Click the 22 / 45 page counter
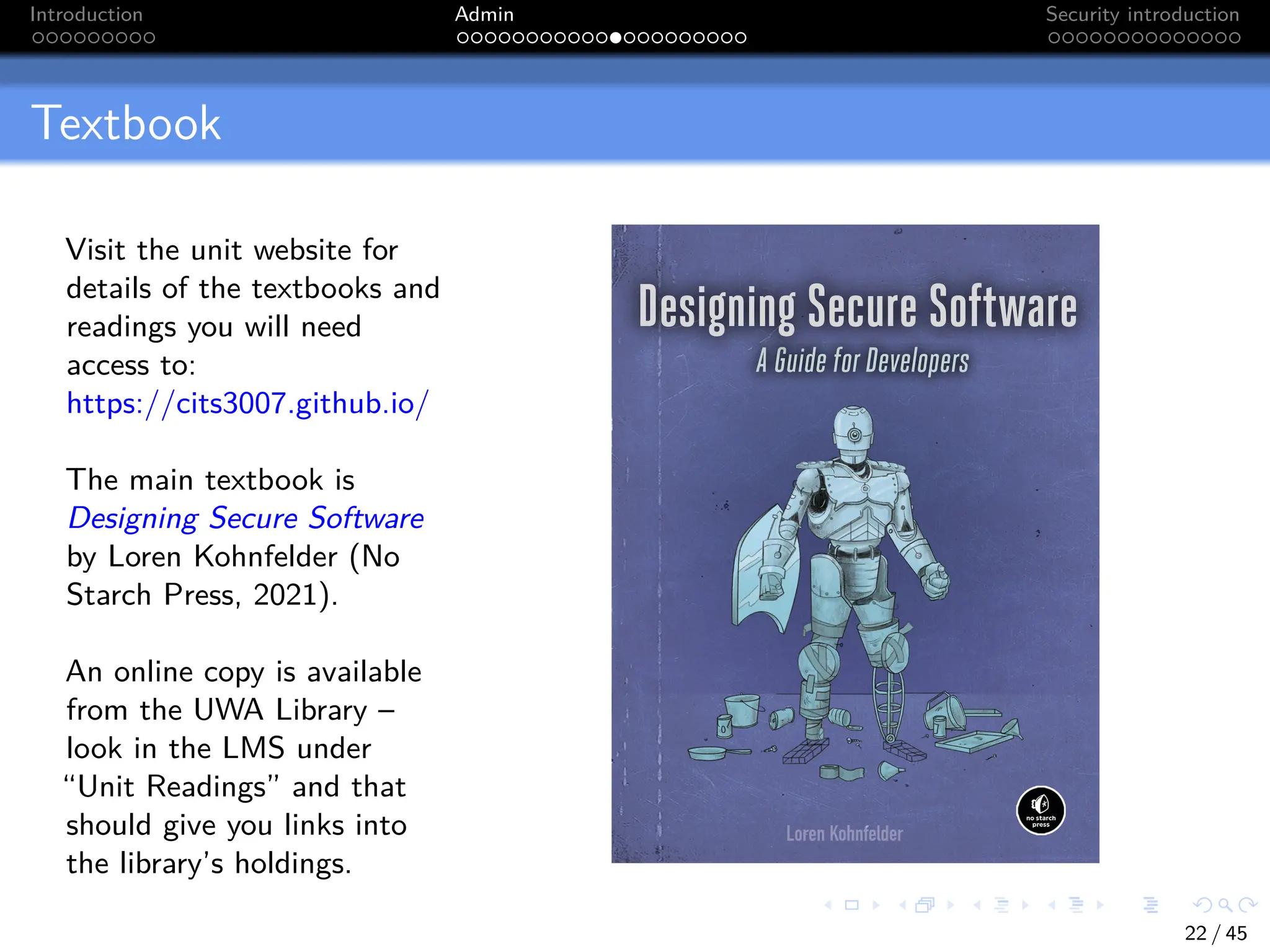 (1215, 933)
